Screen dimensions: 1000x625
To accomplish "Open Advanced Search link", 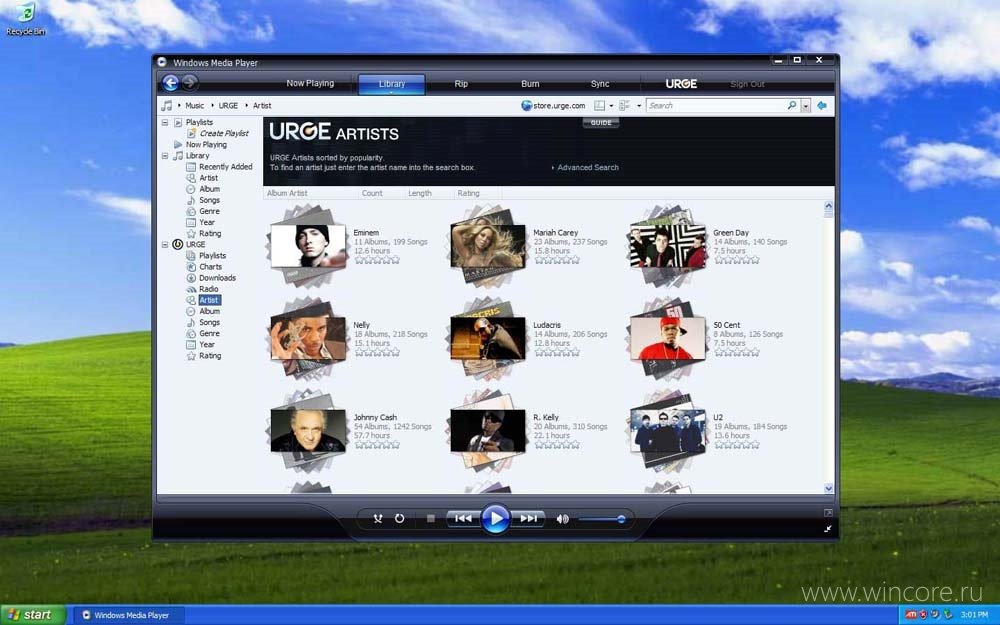I will [x=588, y=167].
